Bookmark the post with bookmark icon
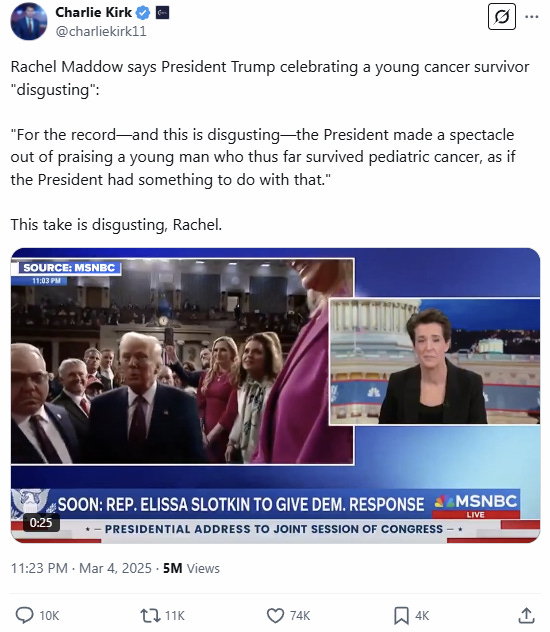 [401, 615]
